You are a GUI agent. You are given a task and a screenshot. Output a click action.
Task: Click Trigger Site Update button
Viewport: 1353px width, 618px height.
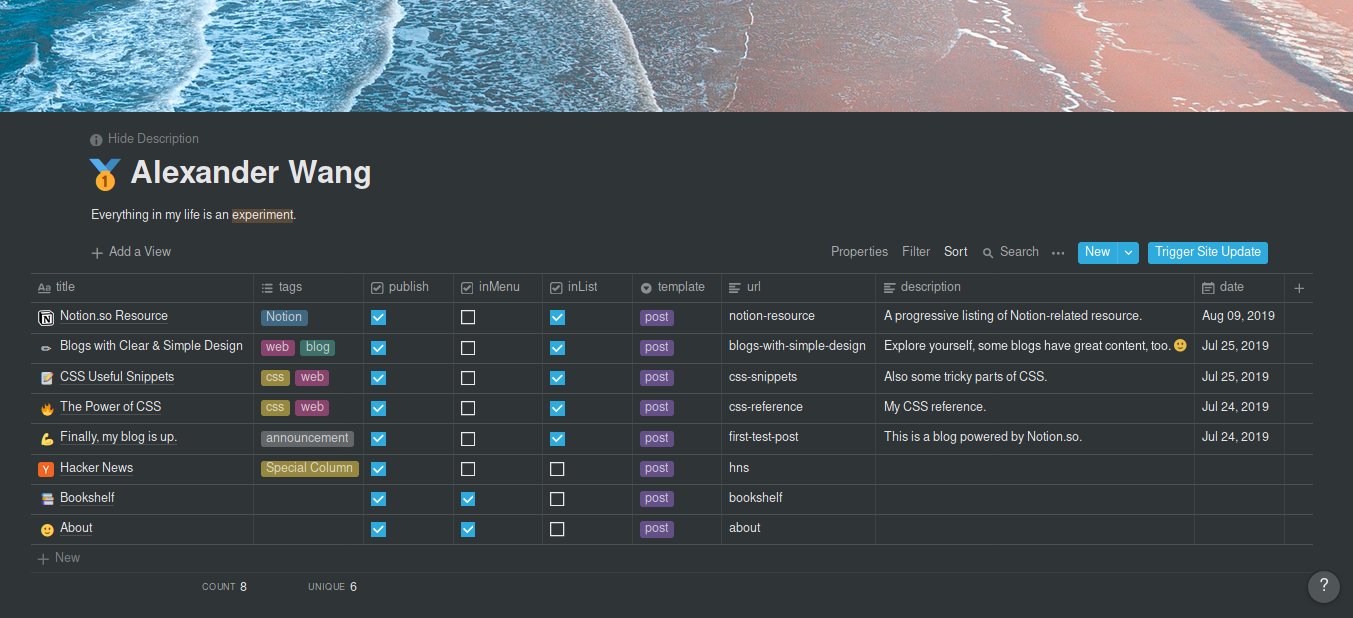[1208, 252]
